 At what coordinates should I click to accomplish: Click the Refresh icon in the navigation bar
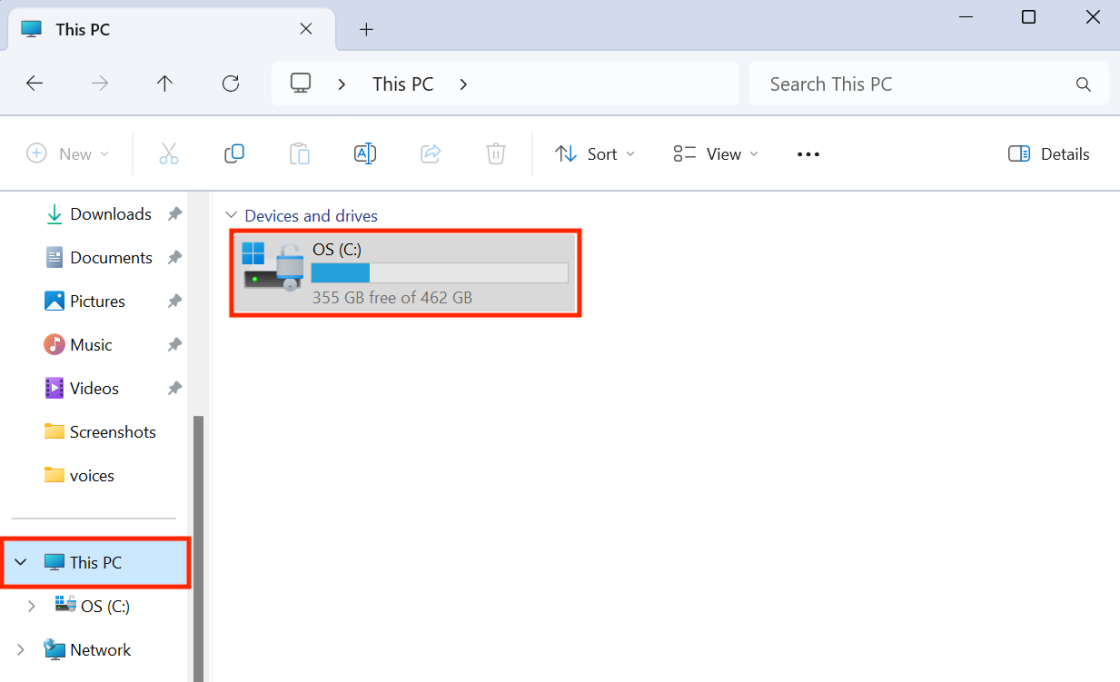(230, 83)
